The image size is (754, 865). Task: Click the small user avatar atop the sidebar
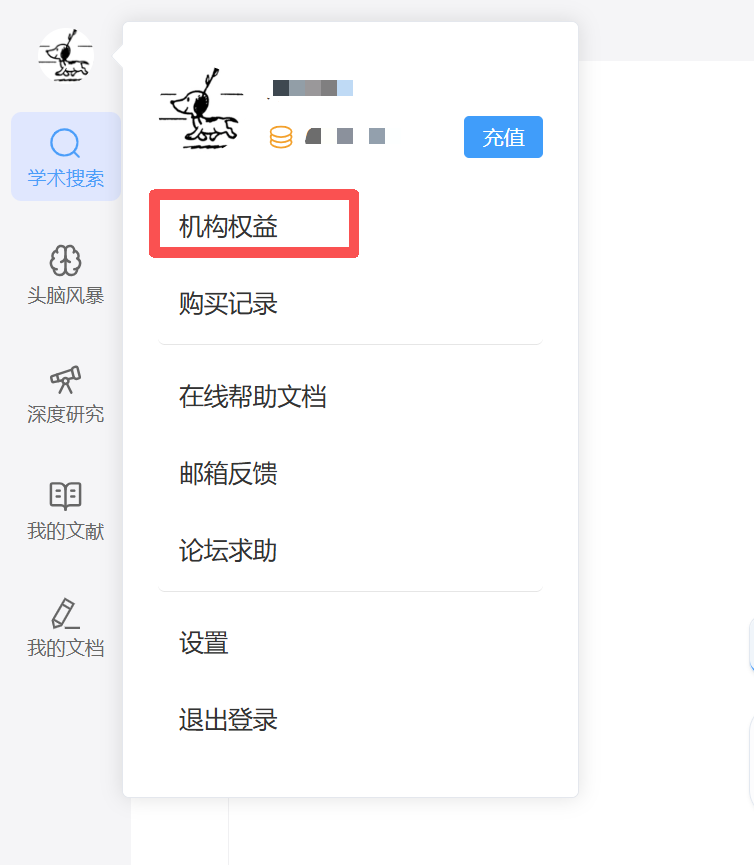(x=66, y=57)
